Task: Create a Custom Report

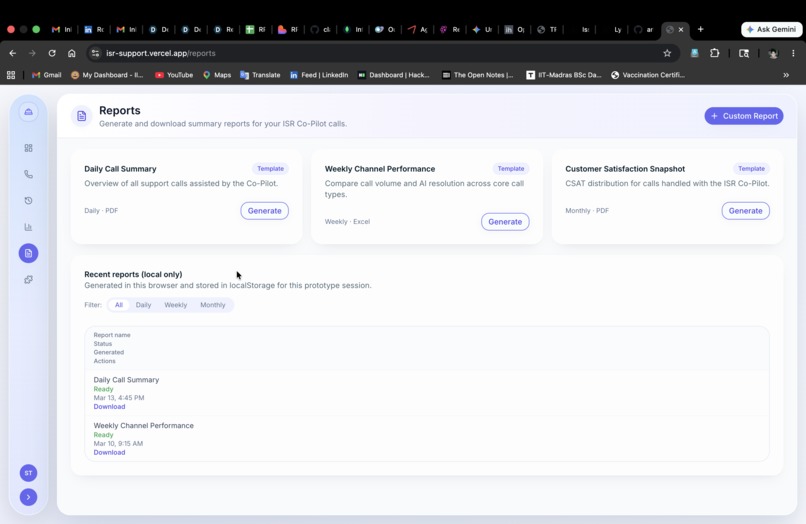Action: (744, 116)
